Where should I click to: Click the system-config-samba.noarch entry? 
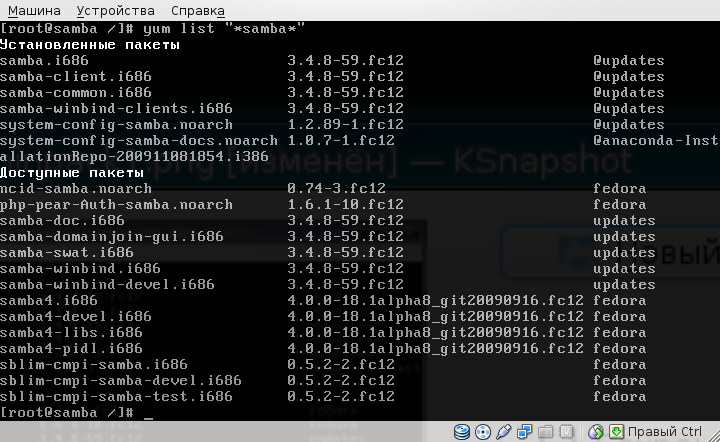[116, 125]
